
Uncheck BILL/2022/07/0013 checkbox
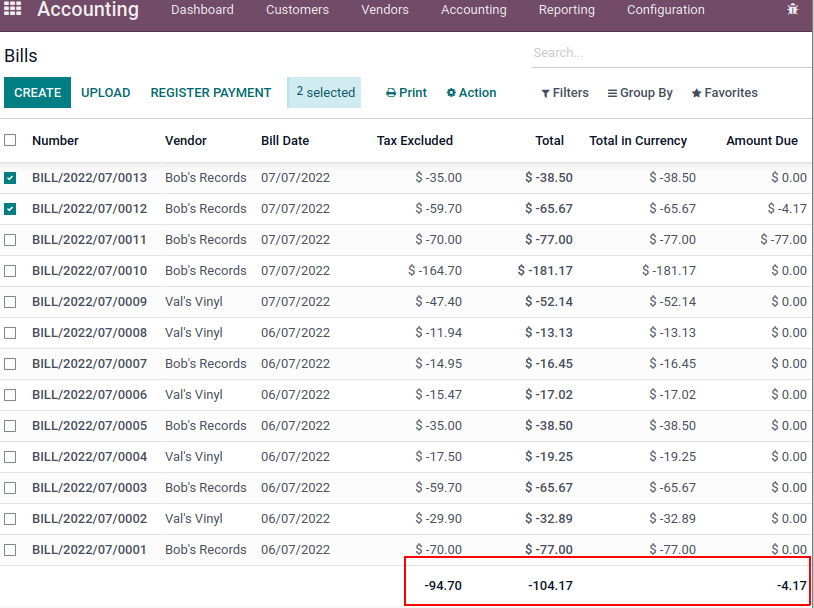coord(10,178)
